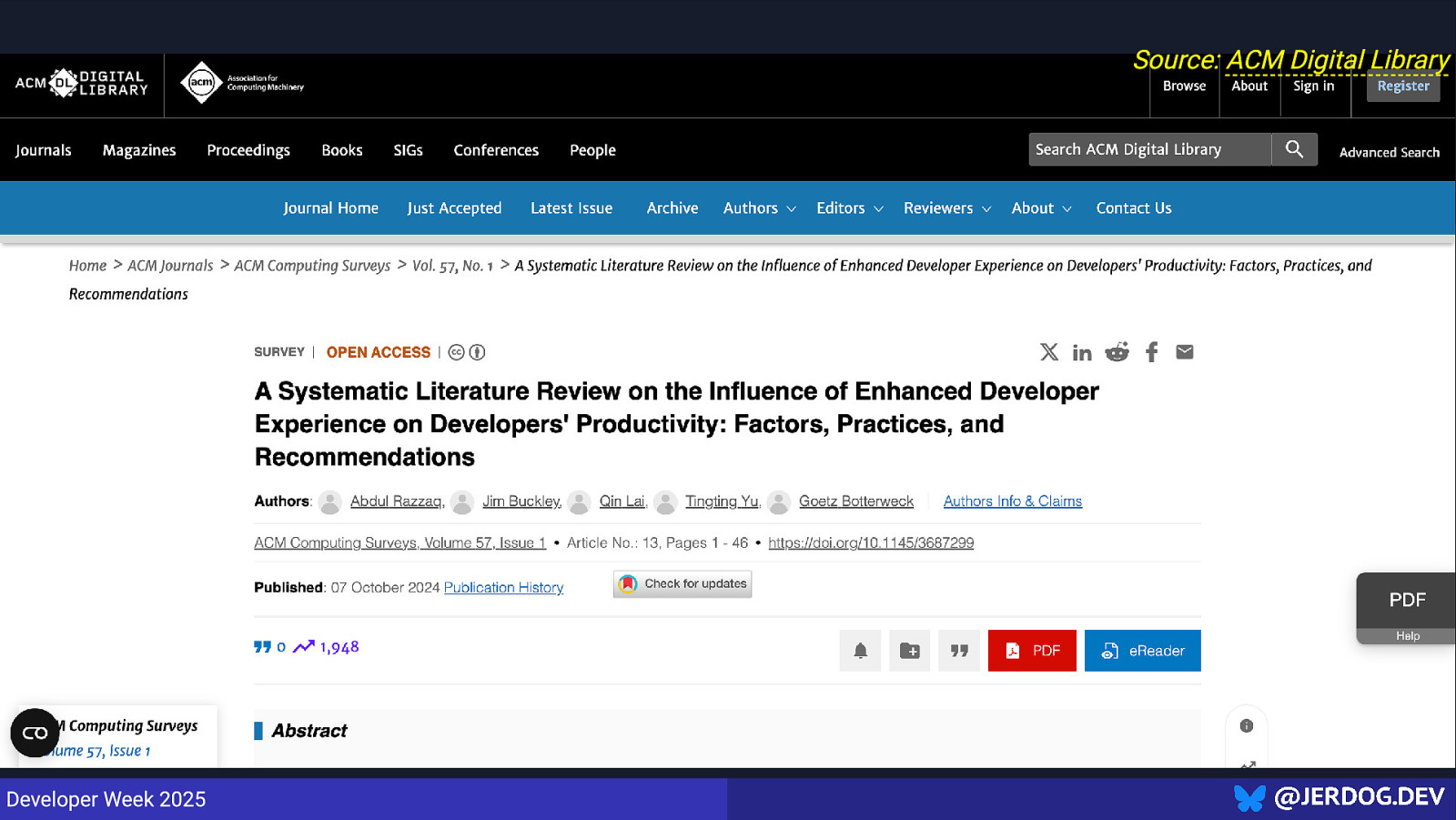This screenshot has height=820, width=1456.
Task: Open Latest Issue
Action: [x=571, y=208]
